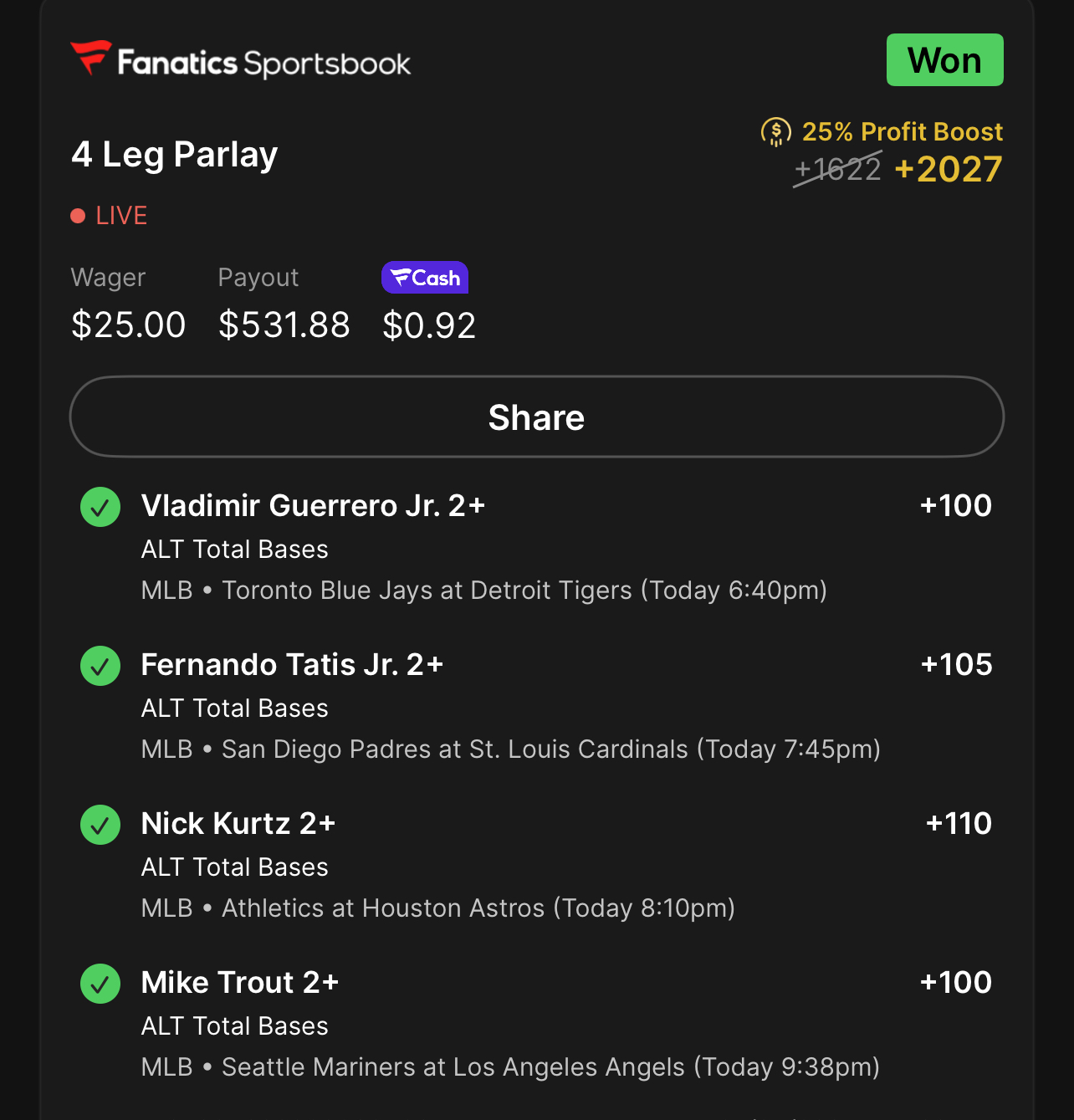The height and width of the screenshot is (1120, 1074).
Task: Click the Profit Boost coin icon
Action: pos(775,131)
